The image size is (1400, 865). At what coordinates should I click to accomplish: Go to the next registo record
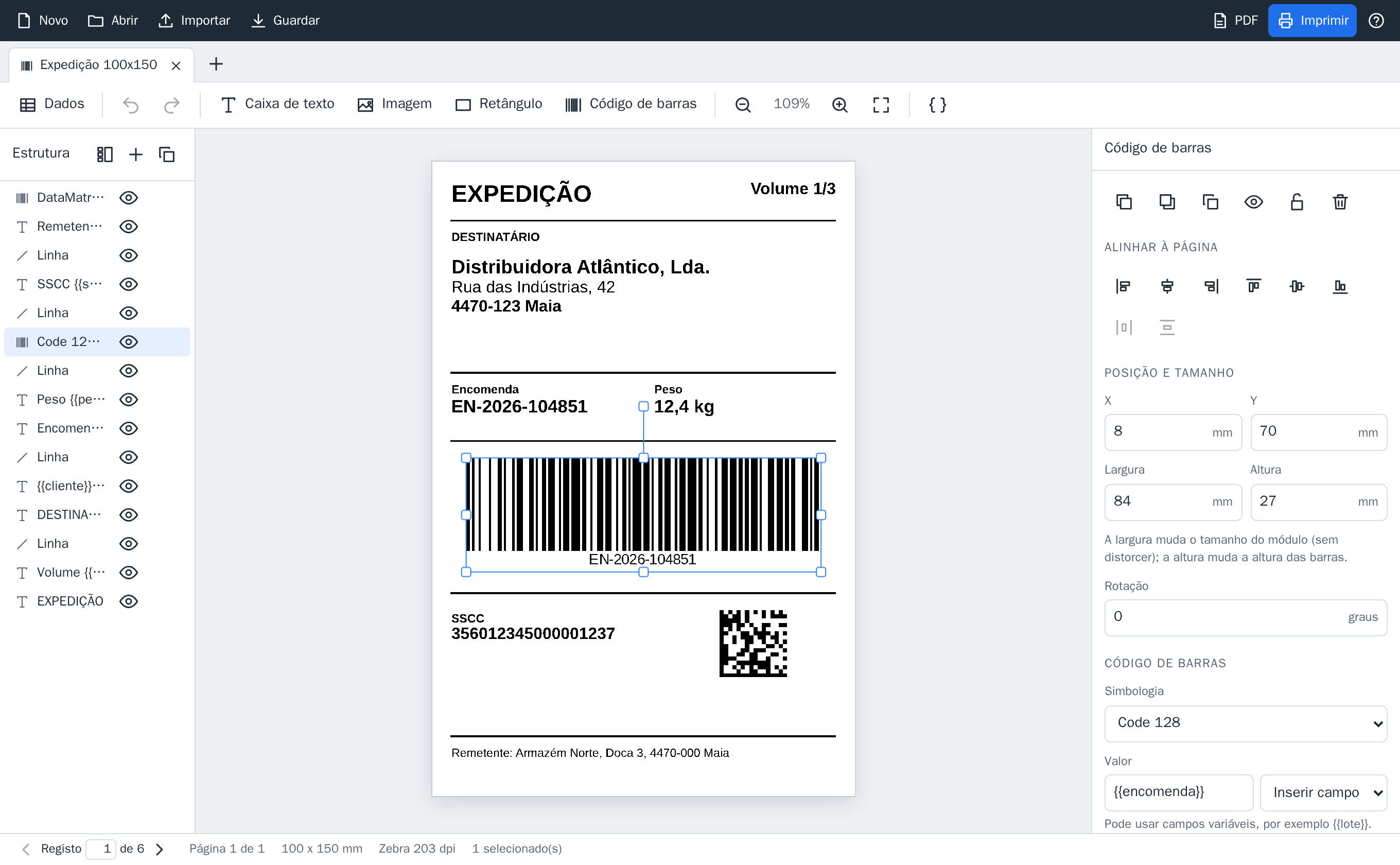click(x=160, y=849)
